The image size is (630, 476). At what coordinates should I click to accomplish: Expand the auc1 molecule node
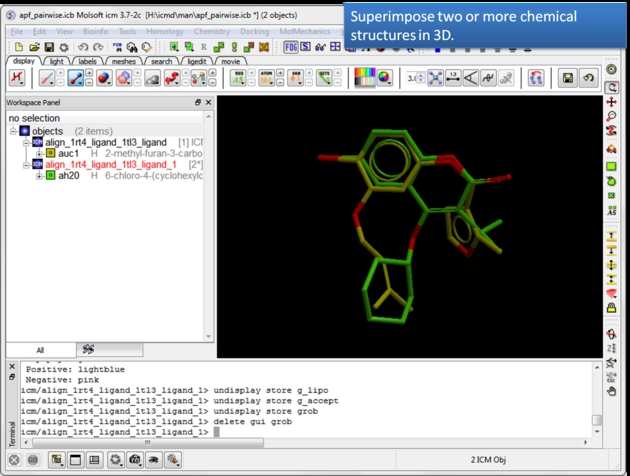tap(38, 154)
